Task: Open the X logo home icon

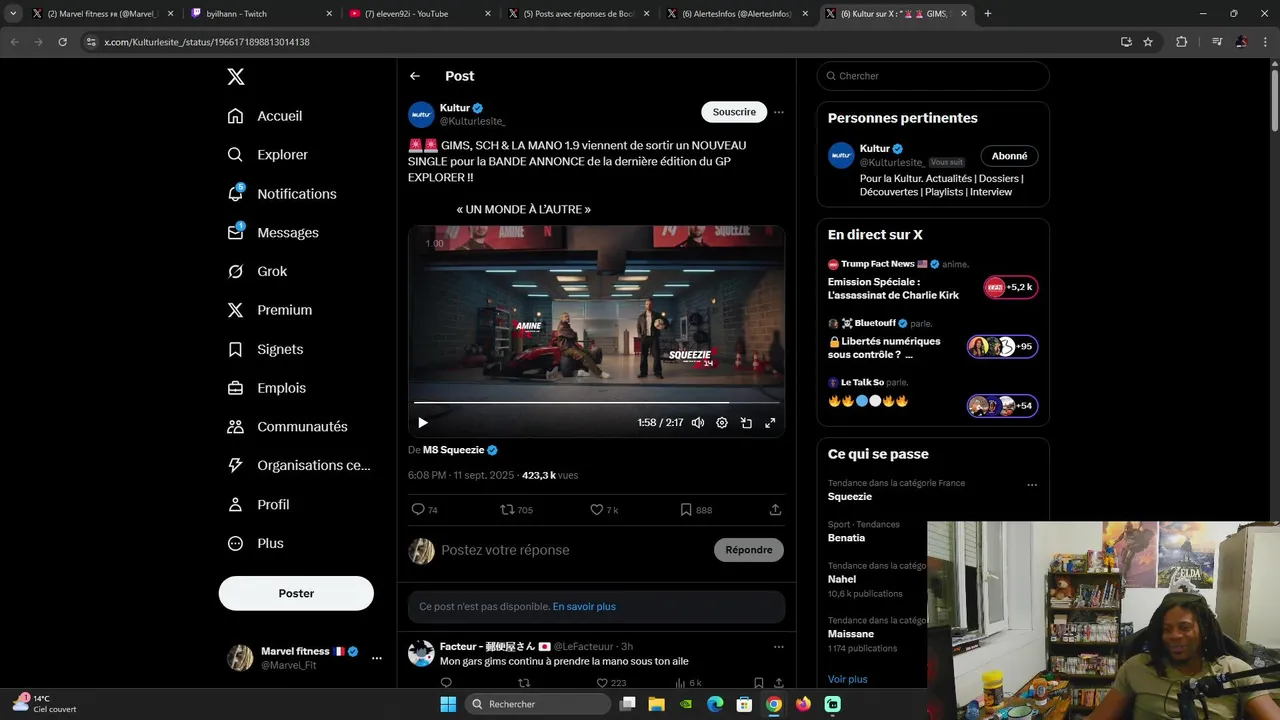Action: [x=235, y=77]
